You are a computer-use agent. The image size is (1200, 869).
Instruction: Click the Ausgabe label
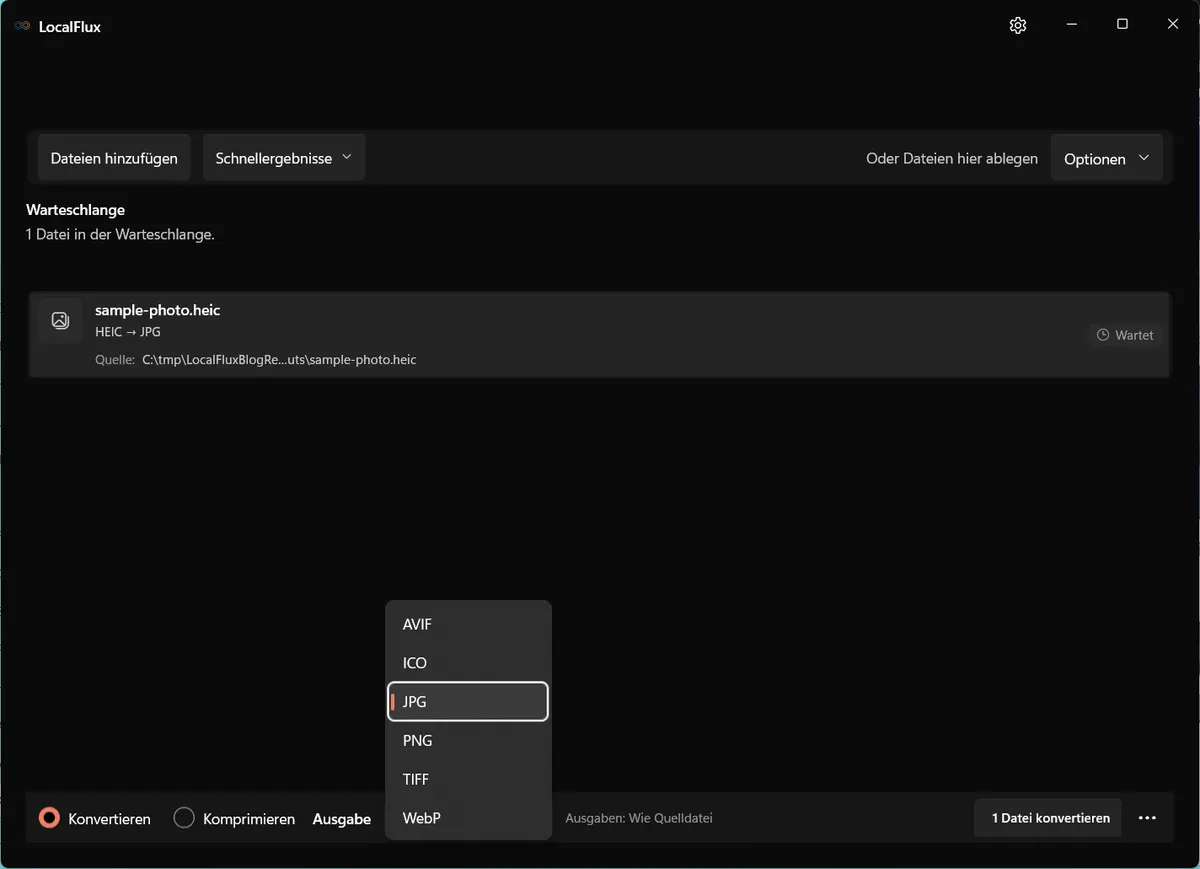(x=342, y=819)
